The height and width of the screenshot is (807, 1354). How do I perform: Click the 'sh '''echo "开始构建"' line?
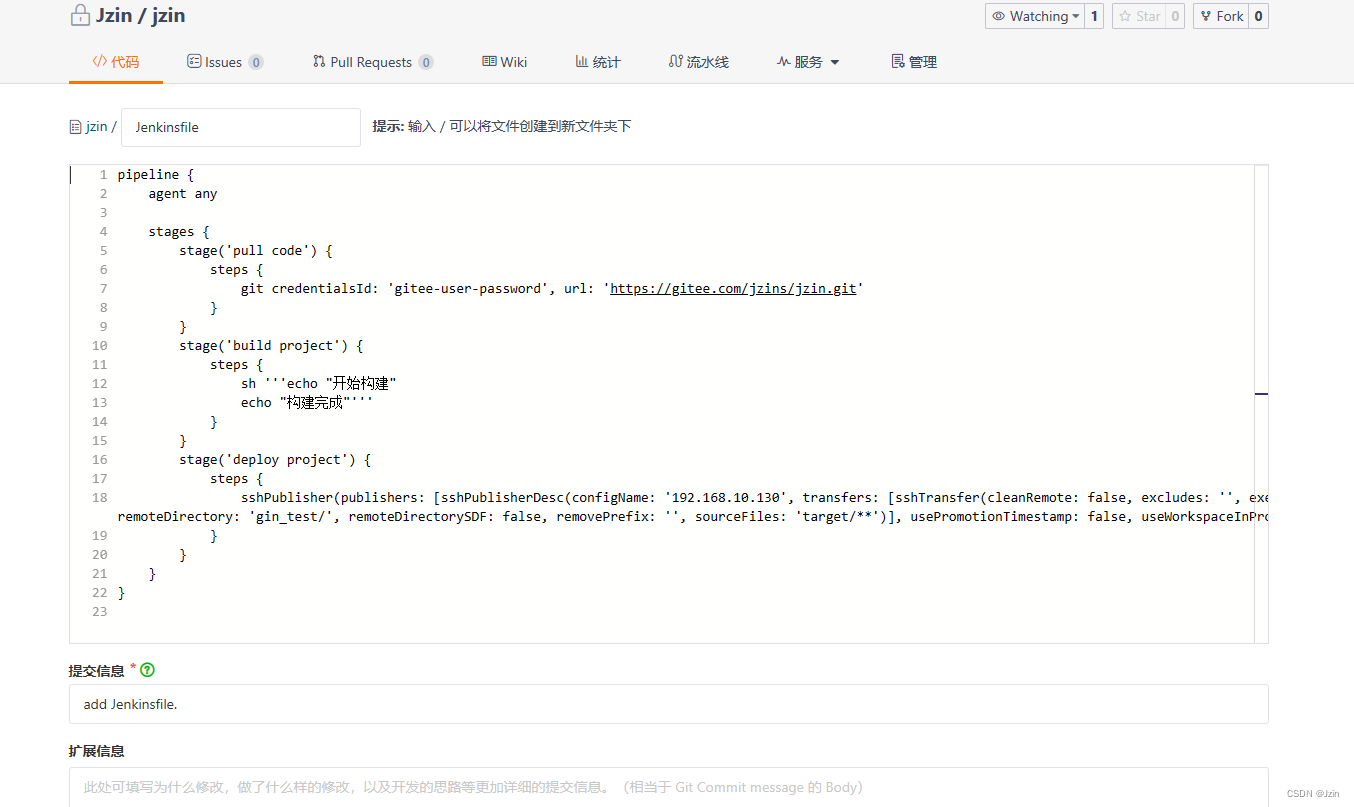point(319,384)
